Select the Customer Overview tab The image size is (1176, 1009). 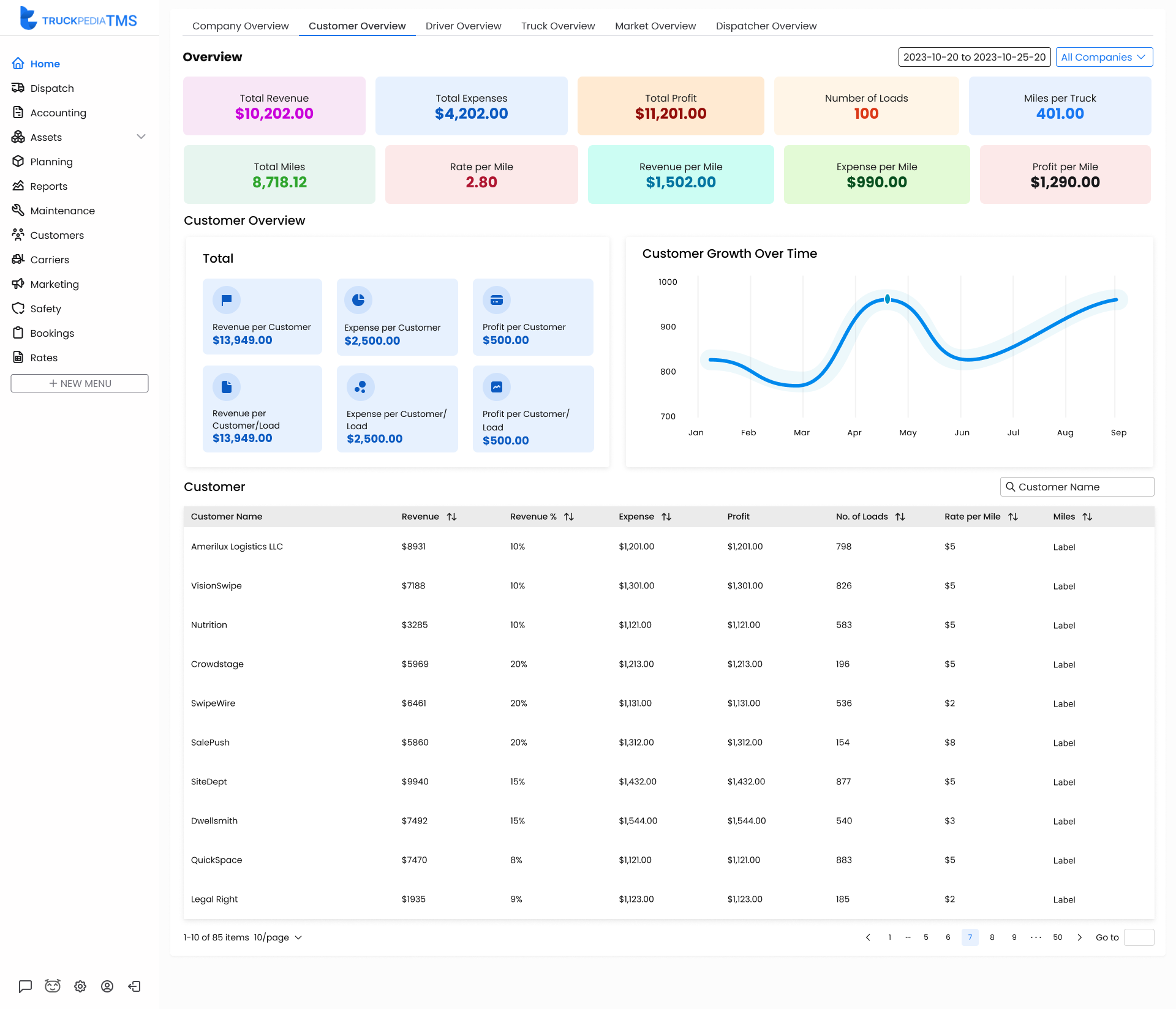click(357, 26)
